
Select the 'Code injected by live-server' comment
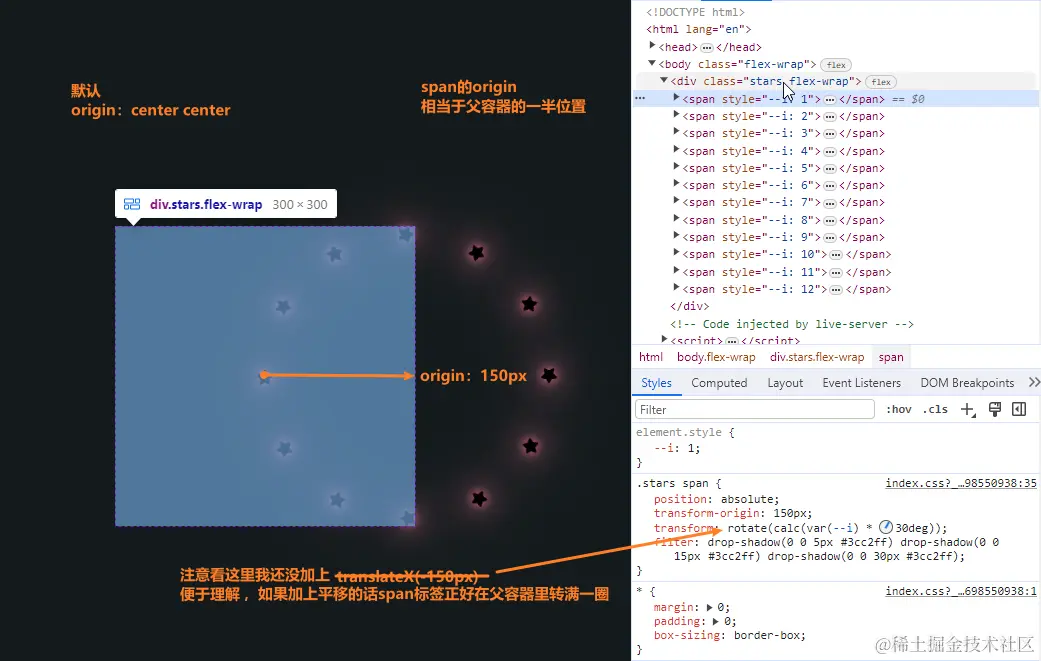click(x=792, y=325)
